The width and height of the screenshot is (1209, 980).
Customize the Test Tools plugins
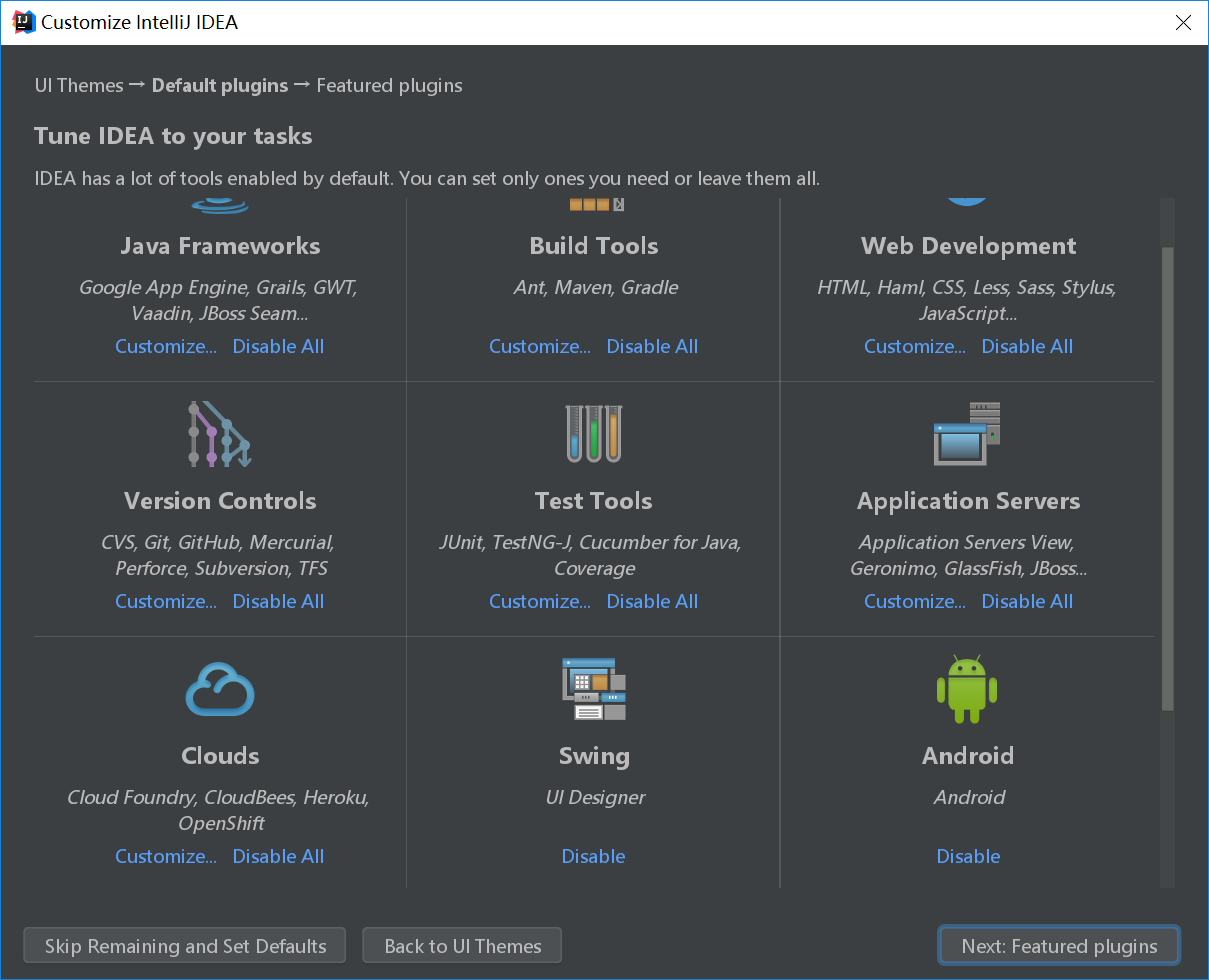tap(540, 601)
